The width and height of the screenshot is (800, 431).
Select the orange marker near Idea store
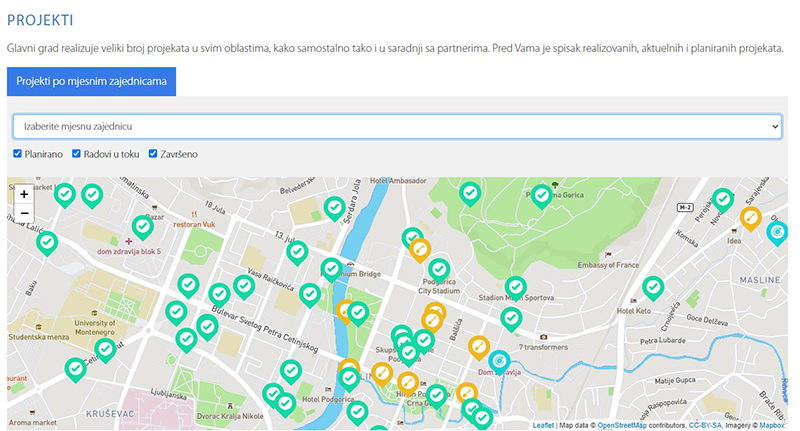click(x=750, y=217)
